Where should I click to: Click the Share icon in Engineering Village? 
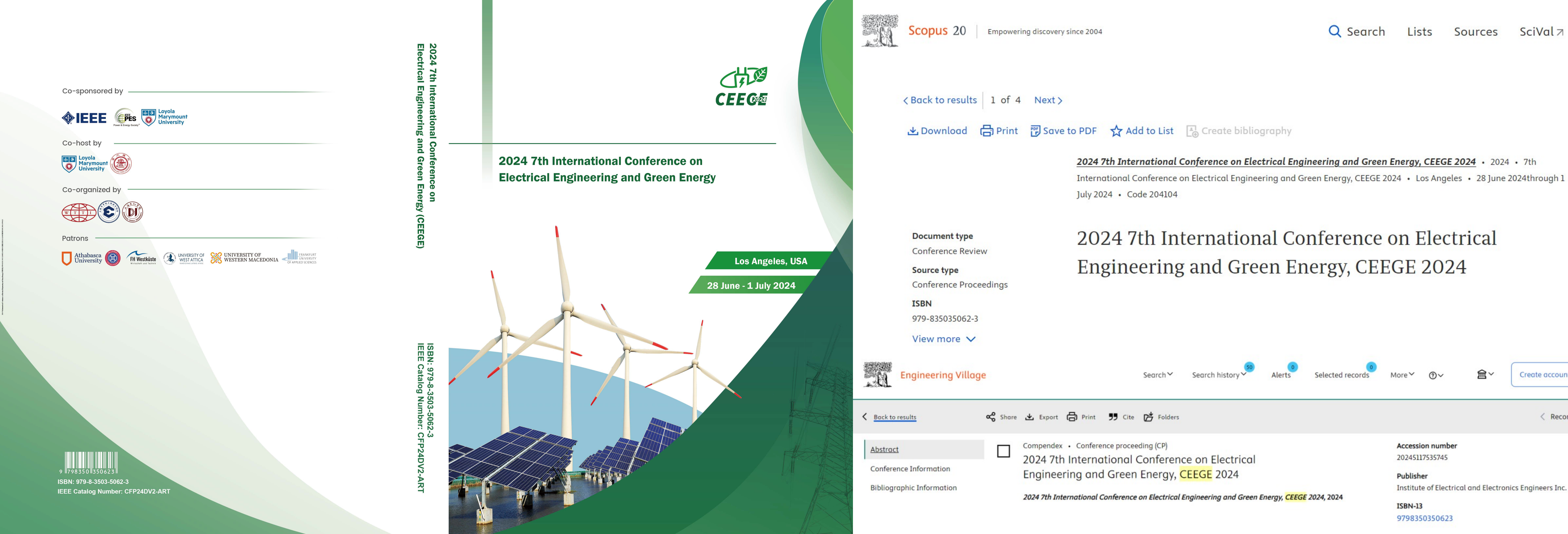click(x=990, y=417)
